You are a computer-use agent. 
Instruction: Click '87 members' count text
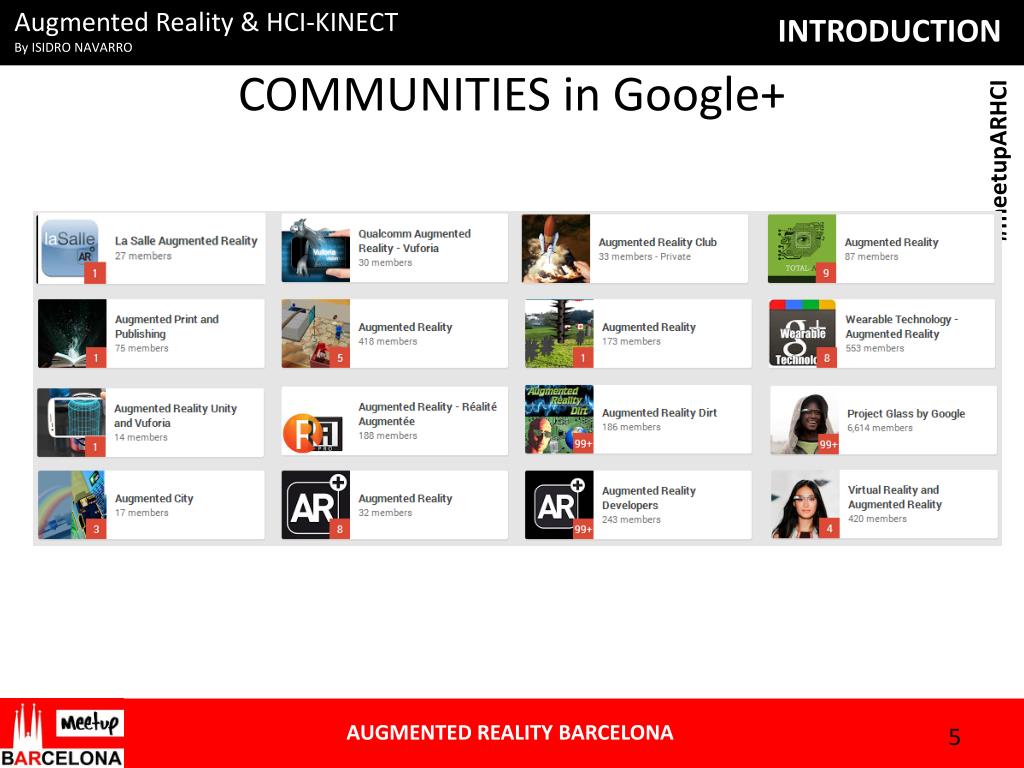(x=871, y=257)
